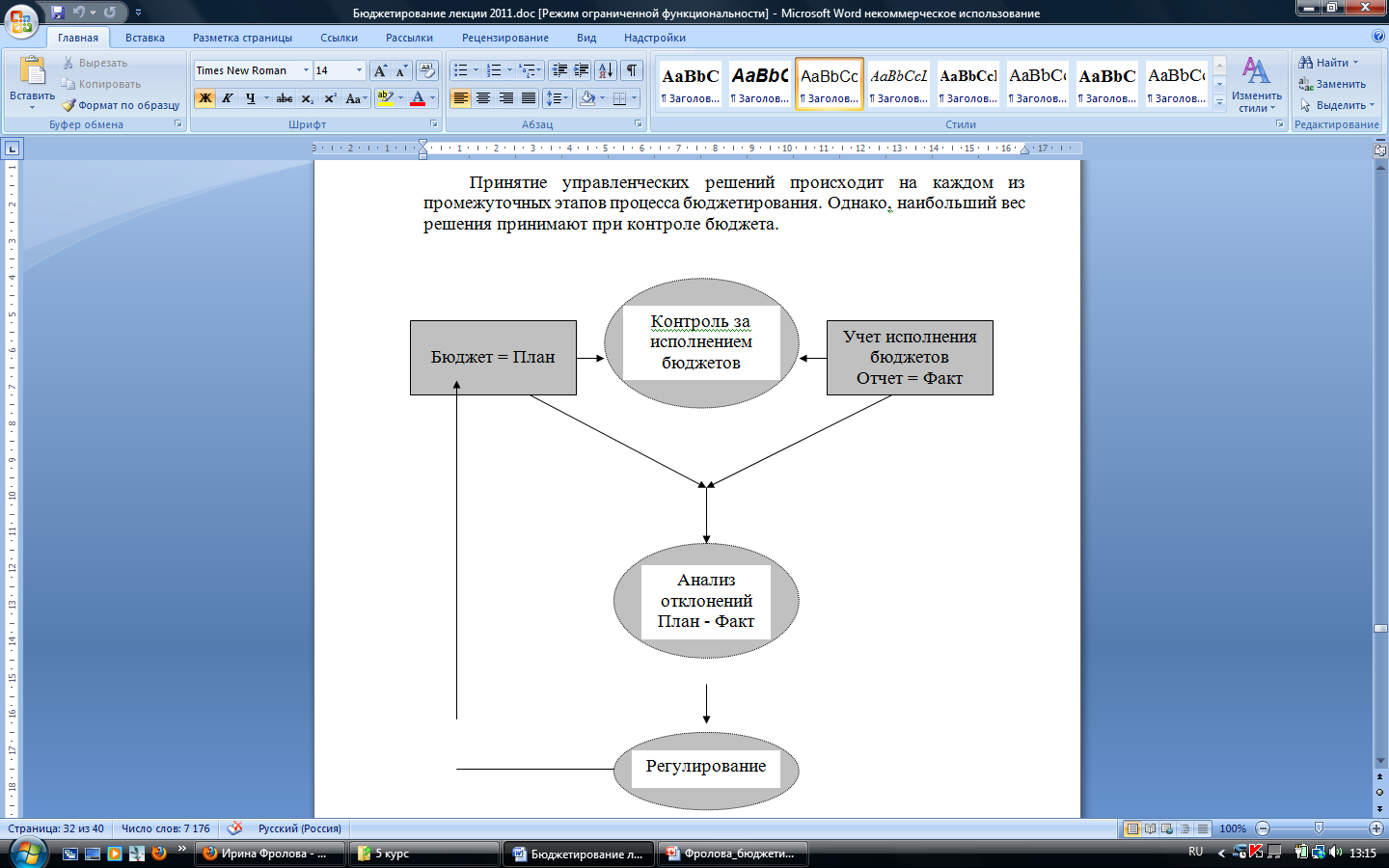Open the Рецензирование ribbon tab
This screenshot has width=1389, height=868.
pyautogui.click(x=504, y=38)
